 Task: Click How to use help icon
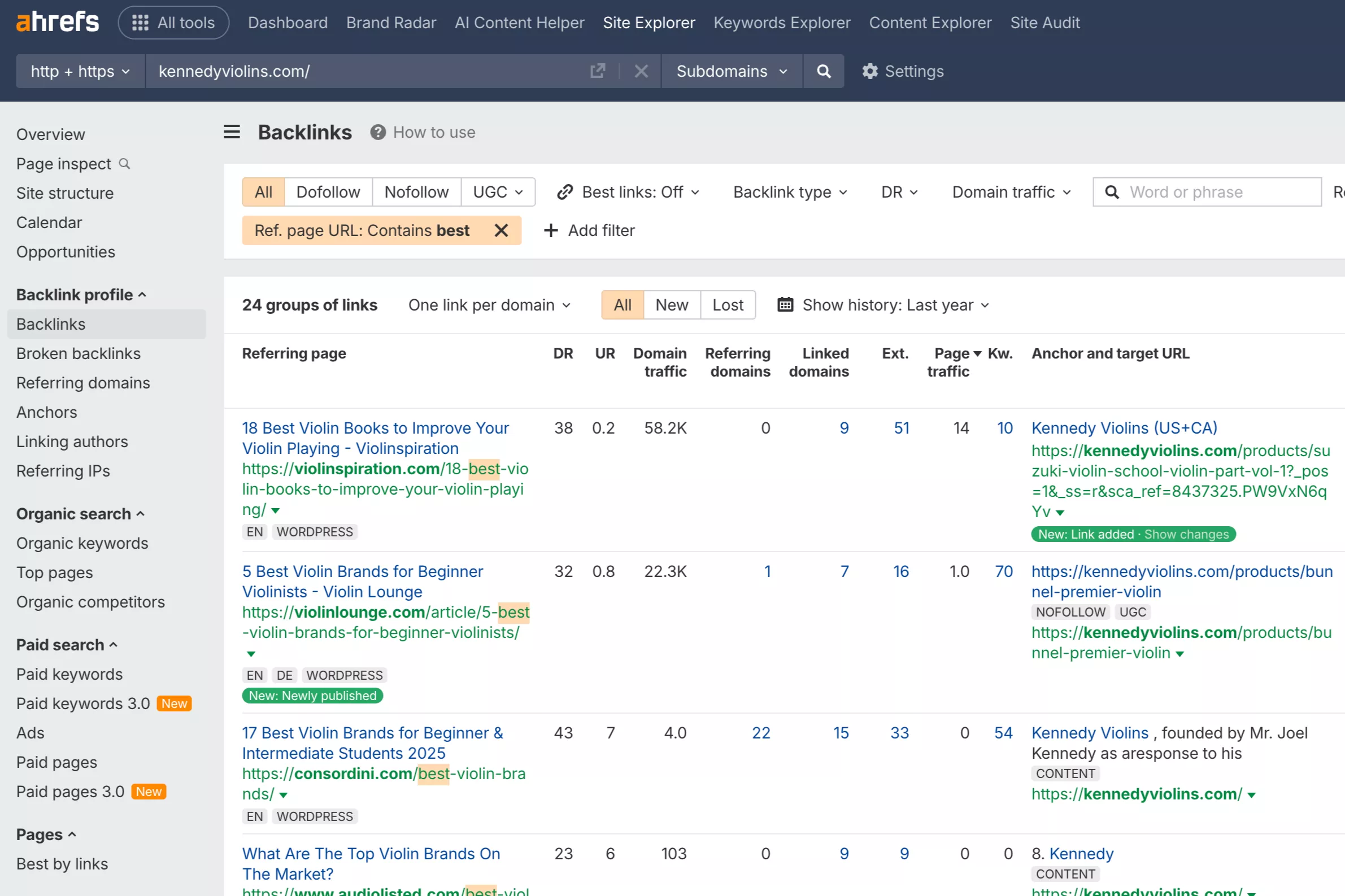pos(378,132)
